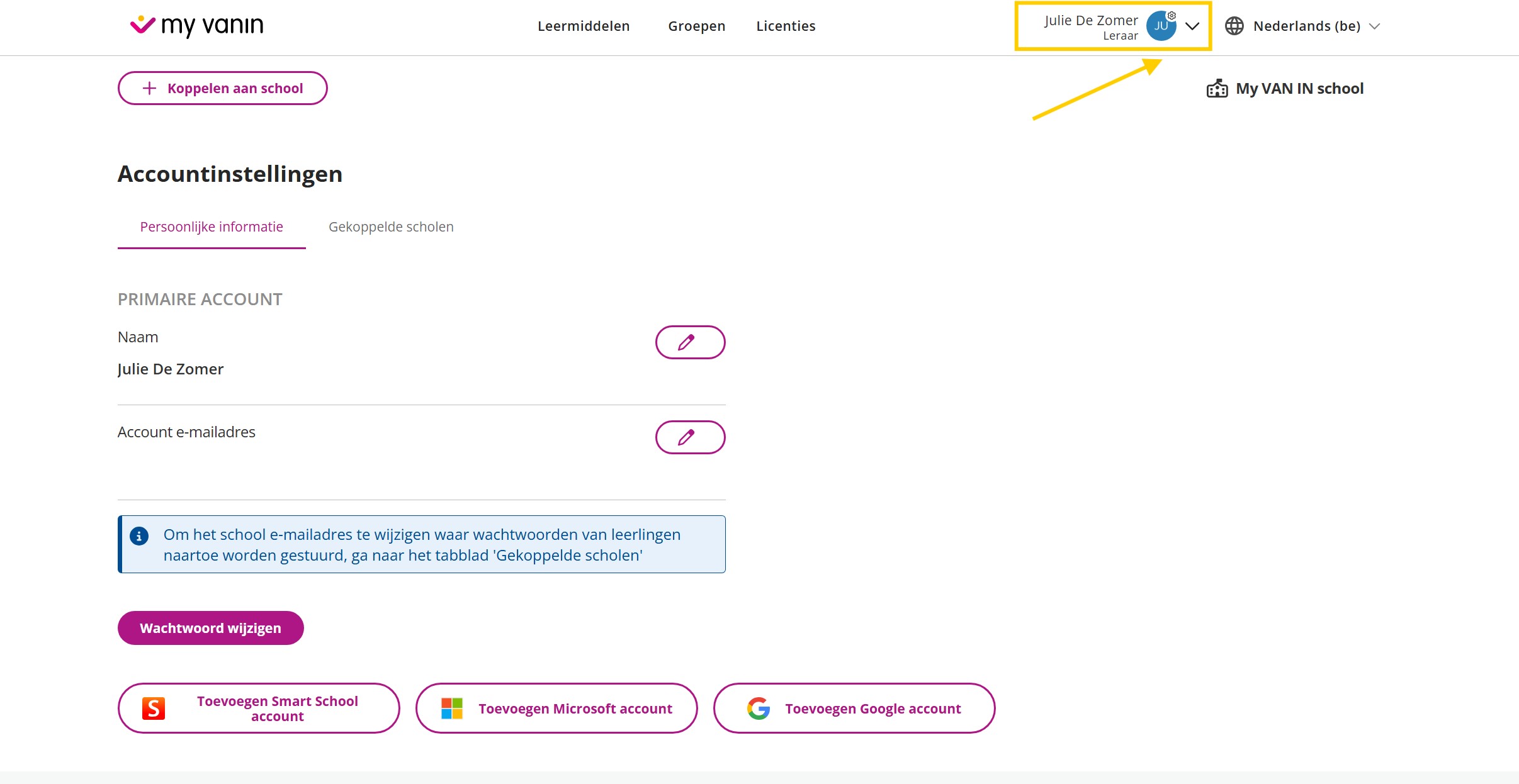
Task: Click the my vanin logo
Action: [196, 25]
